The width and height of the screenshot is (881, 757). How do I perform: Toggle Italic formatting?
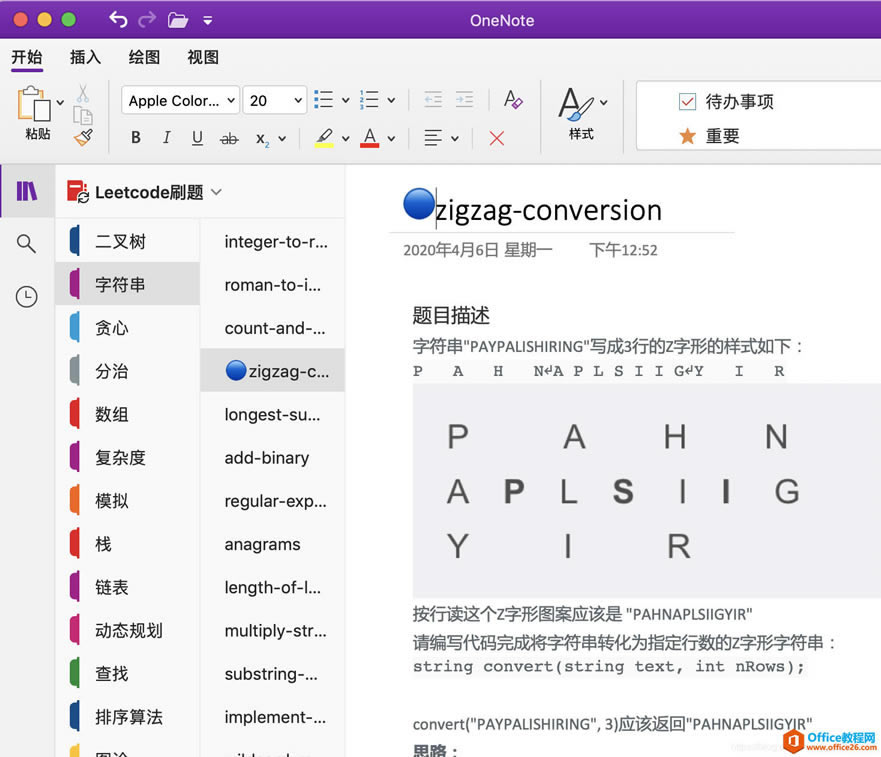[166, 138]
